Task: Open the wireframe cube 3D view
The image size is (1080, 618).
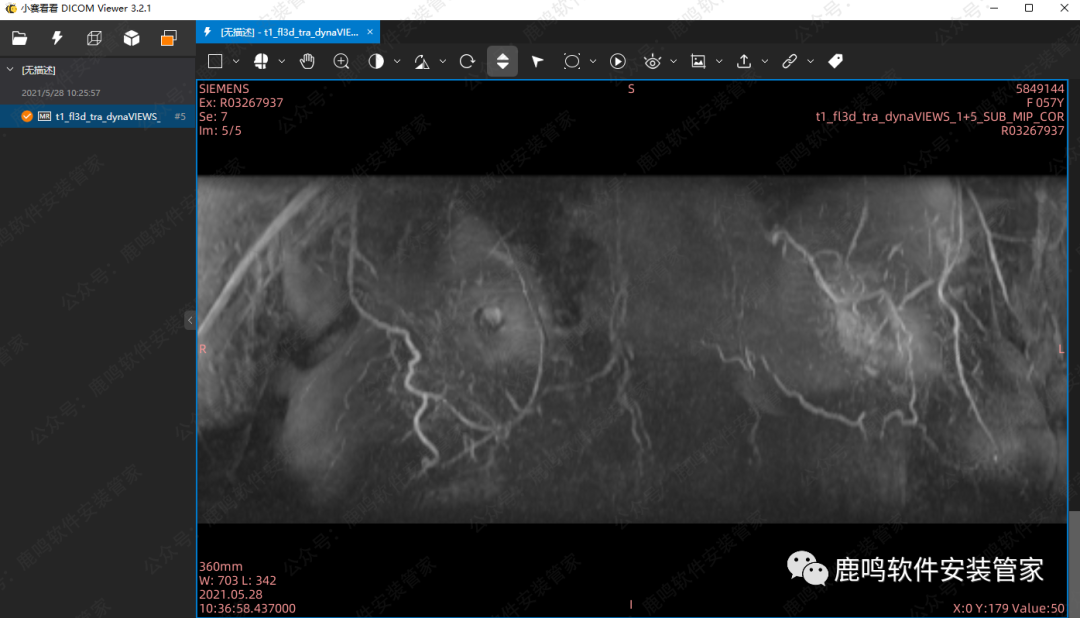Action: point(94,39)
